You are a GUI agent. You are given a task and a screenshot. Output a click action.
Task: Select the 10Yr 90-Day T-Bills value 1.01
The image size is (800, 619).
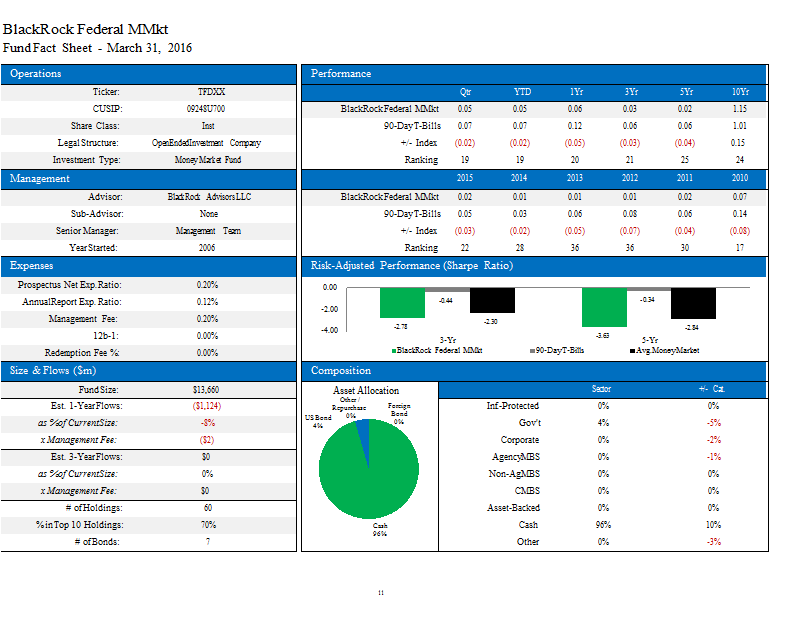coord(740,126)
